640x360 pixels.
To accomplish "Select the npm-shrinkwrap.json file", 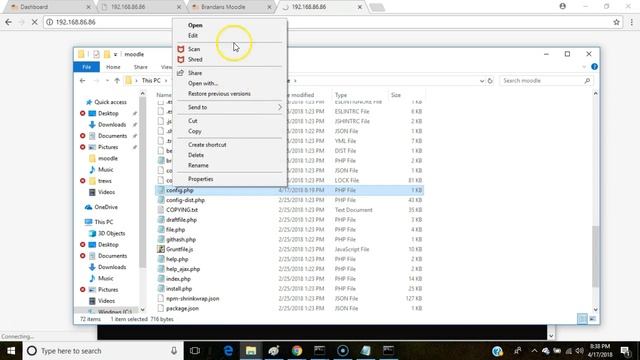I will pyautogui.click(x=193, y=298).
